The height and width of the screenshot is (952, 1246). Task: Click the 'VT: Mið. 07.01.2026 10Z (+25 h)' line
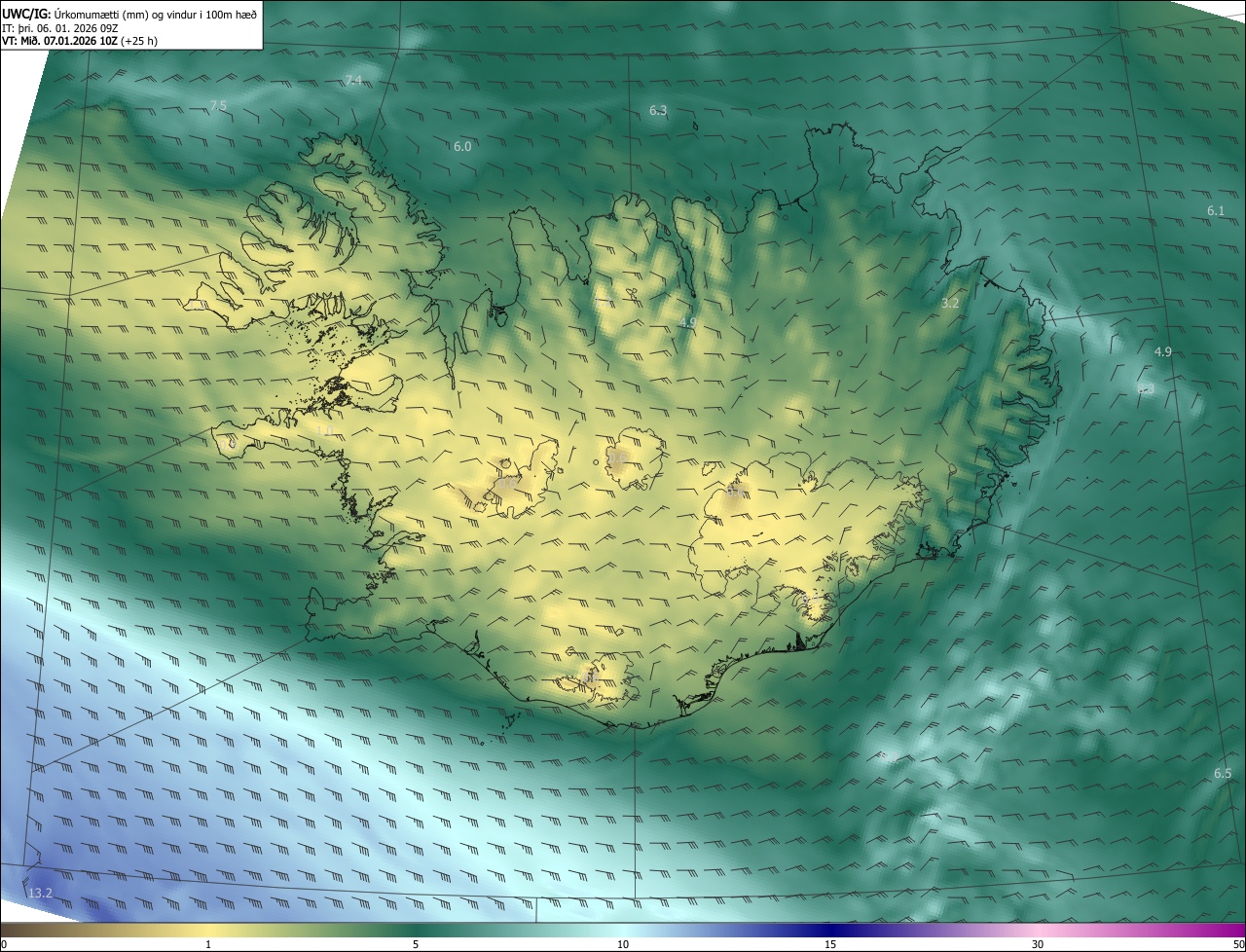pyautogui.click(x=78, y=41)
